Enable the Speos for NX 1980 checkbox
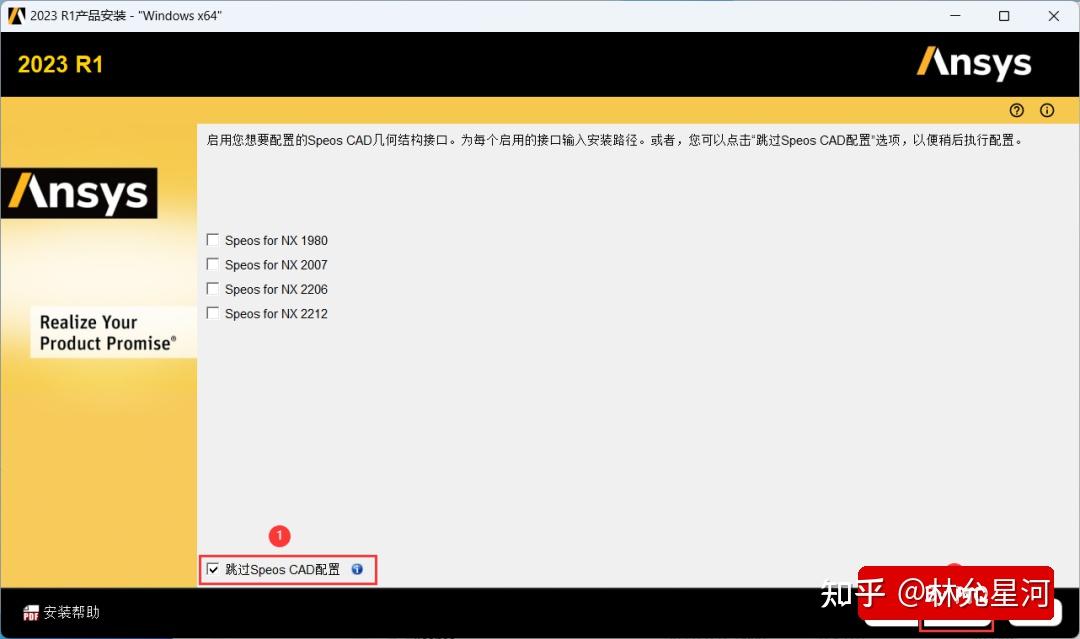Image resolution: width=1080 pixels, height=639 pixels. point(213,239)
